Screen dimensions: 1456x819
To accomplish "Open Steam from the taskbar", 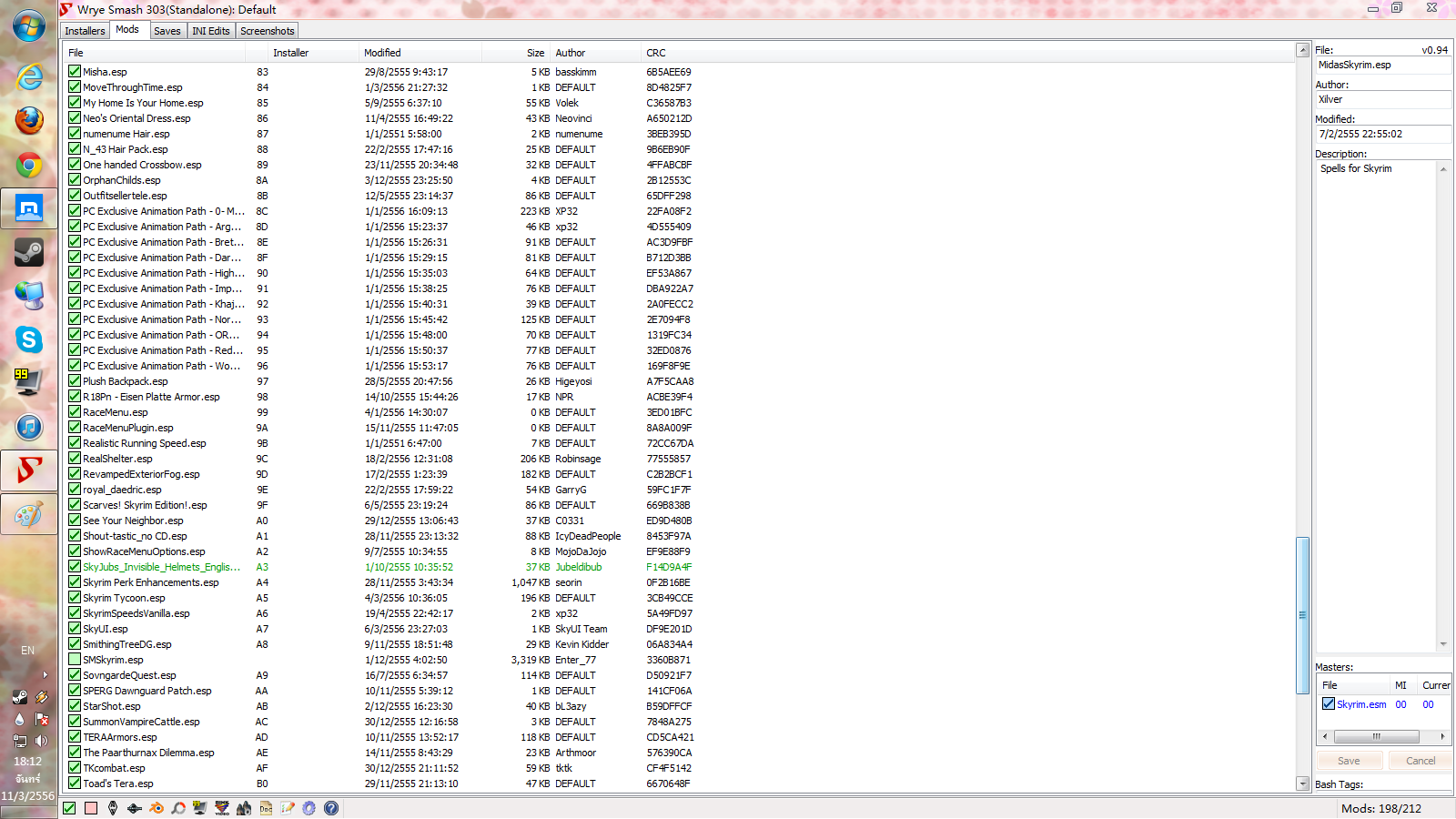I will pyautogui.click(x=28, y=252).
